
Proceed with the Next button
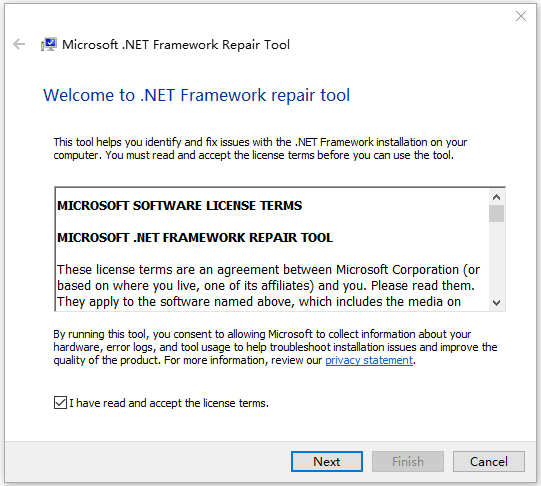point(327,461)
